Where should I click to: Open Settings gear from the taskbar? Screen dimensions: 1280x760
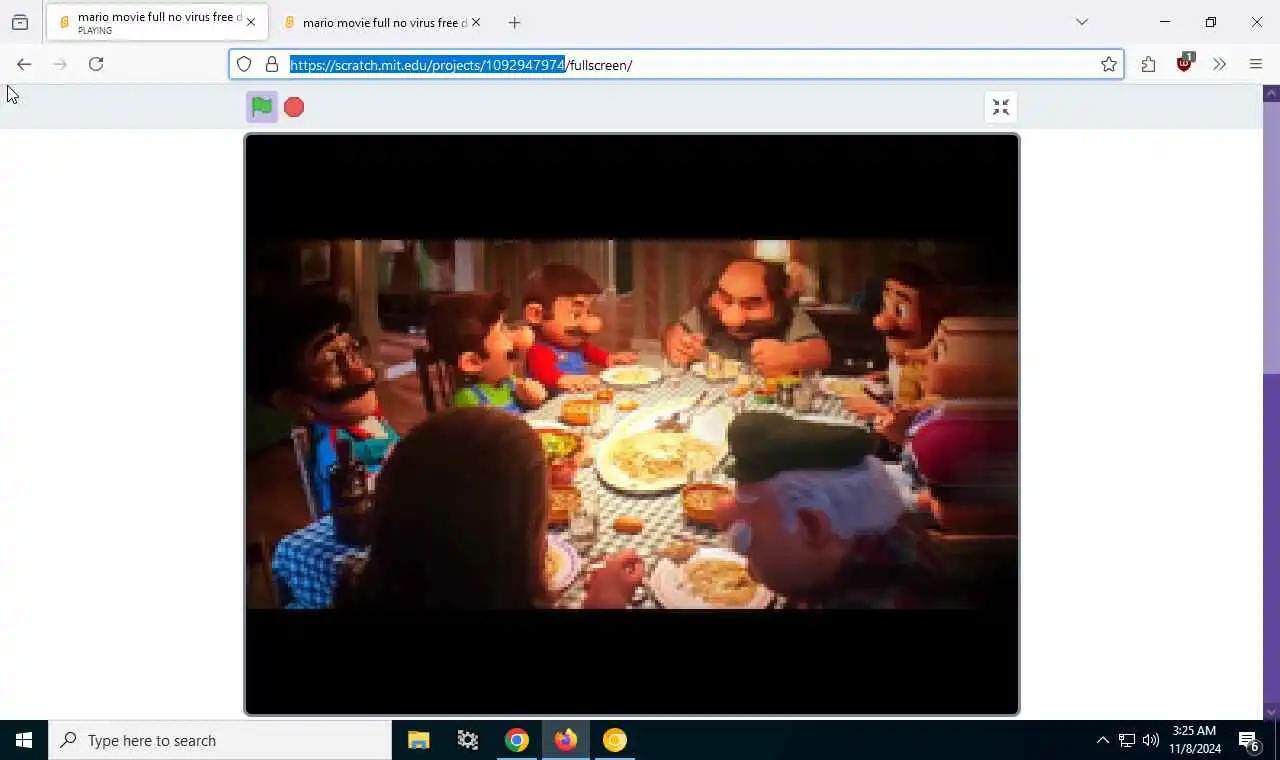tap(467, 740)
